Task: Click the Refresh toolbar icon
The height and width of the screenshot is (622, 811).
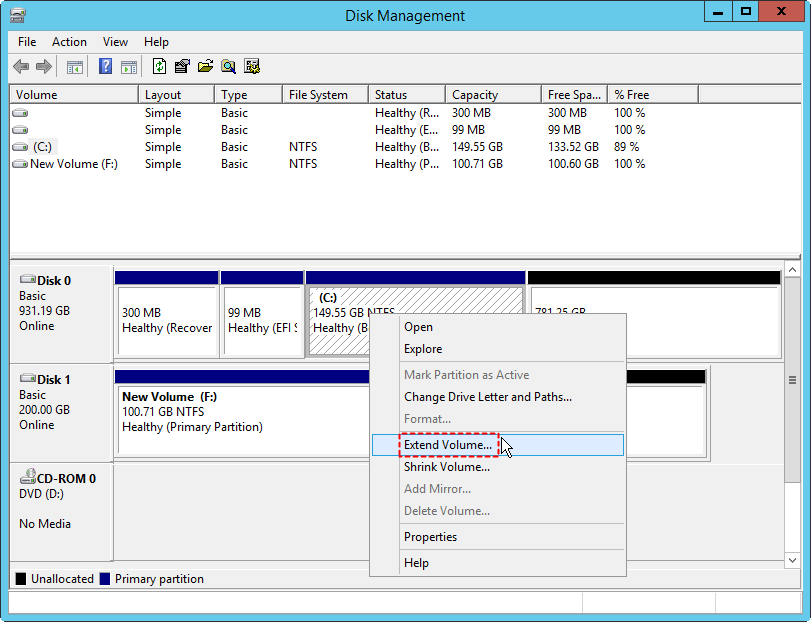Action: click(x=159, y=67)
